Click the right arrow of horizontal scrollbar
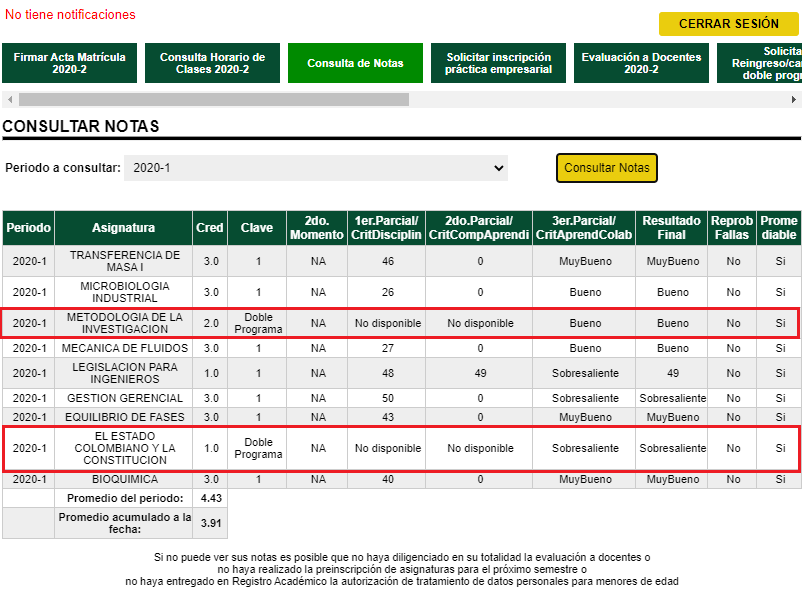The image size is (805, 593). coord(794,99)
